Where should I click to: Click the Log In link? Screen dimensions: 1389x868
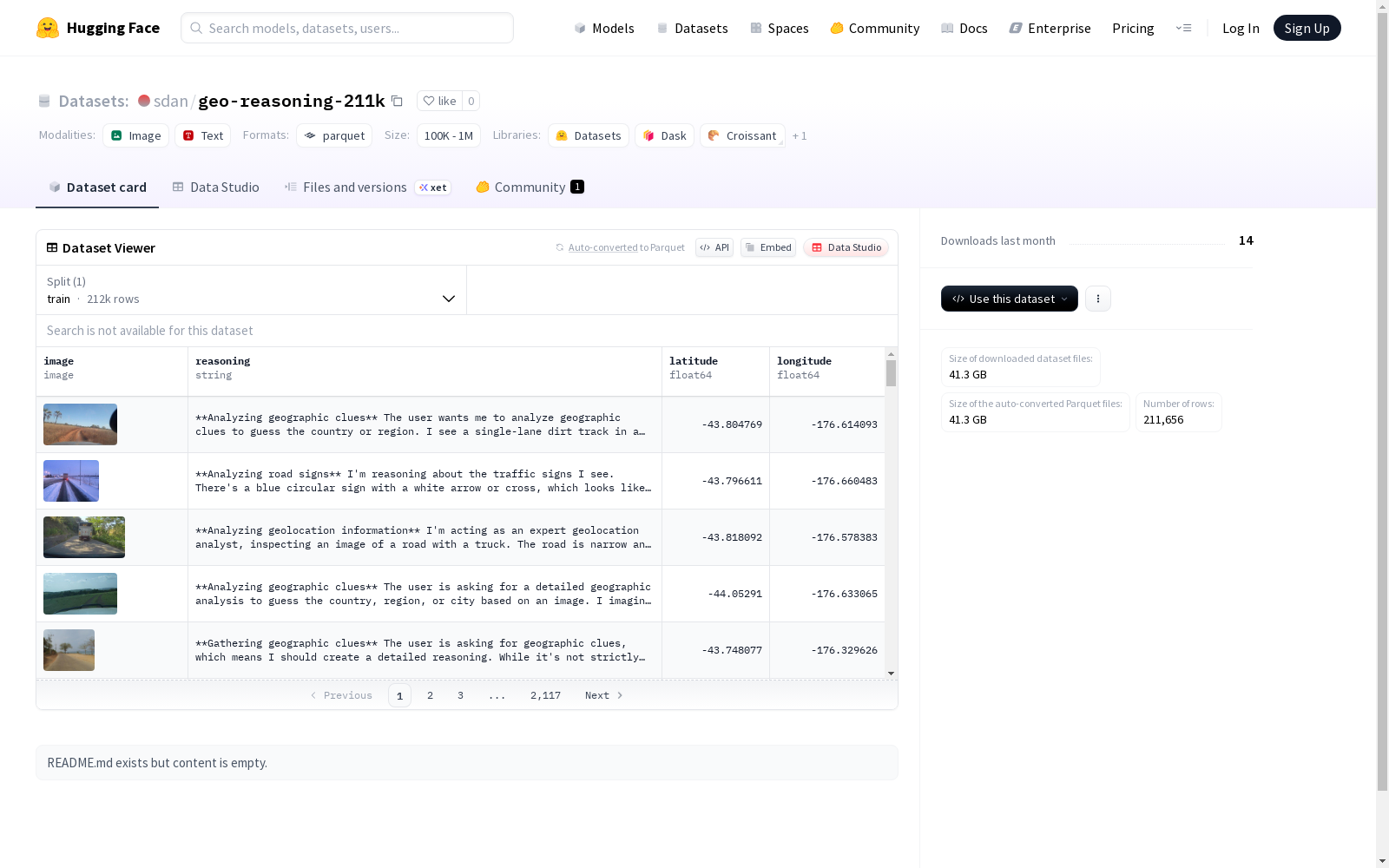[1241, 28]
